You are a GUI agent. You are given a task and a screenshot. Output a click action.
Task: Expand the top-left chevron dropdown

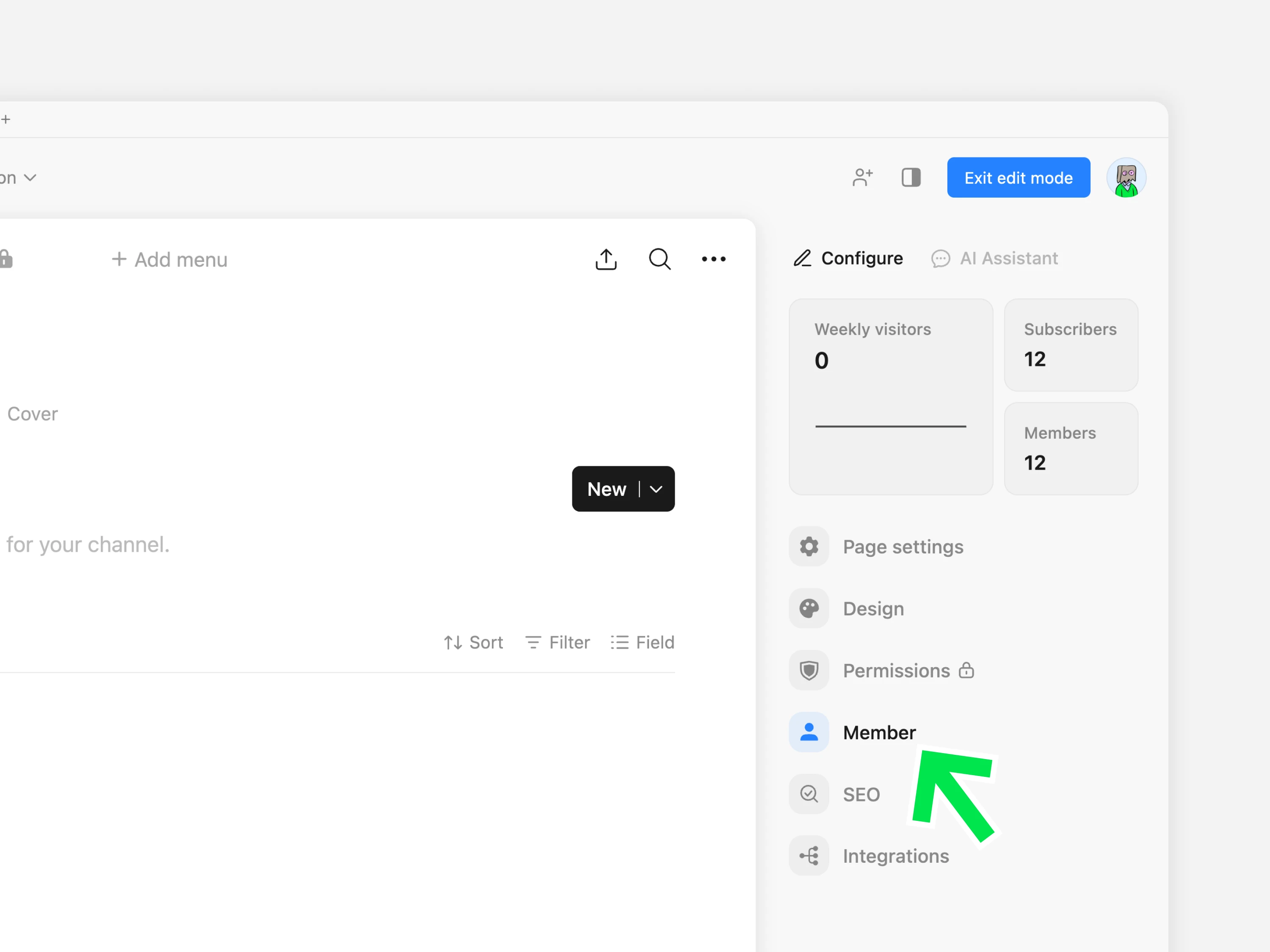(30, 178)
